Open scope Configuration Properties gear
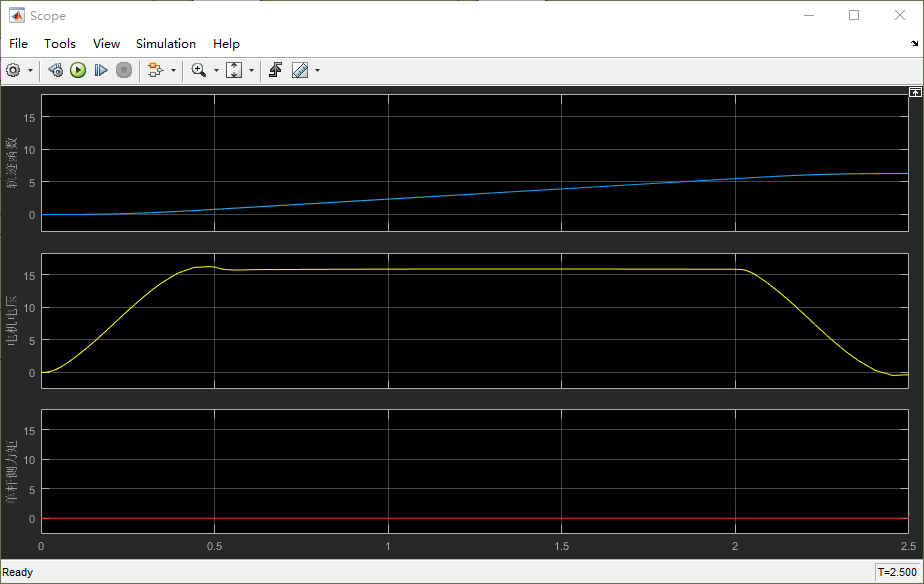Image resolution: width=924 pixels, height=584 pixels. pyautogui.click(x=13, y=70)
